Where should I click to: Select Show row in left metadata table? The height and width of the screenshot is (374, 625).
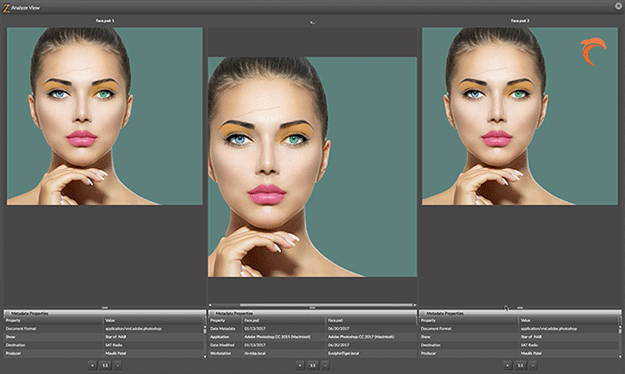[104, 337]
